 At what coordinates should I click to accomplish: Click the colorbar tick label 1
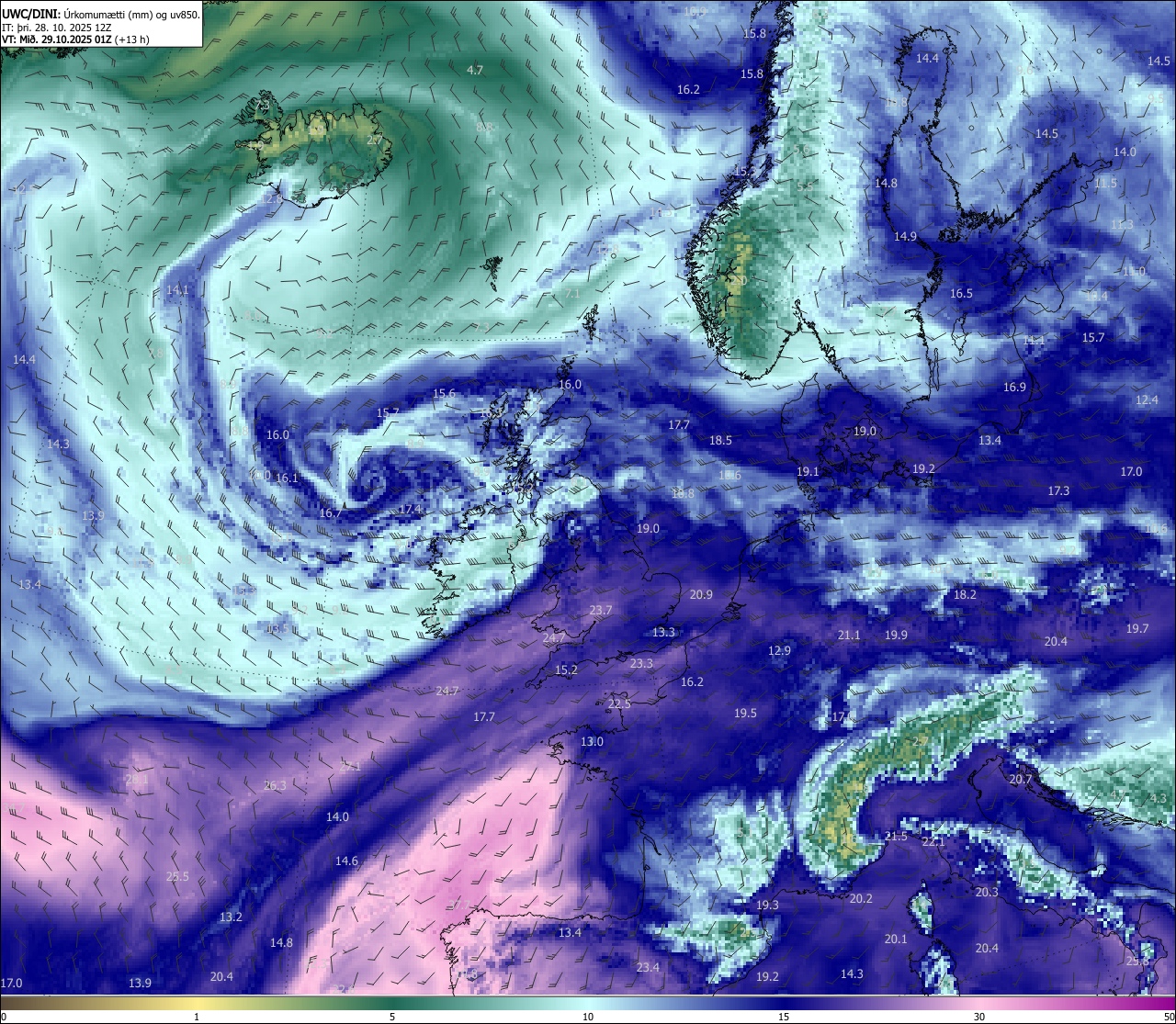(x=197, y=1017)
